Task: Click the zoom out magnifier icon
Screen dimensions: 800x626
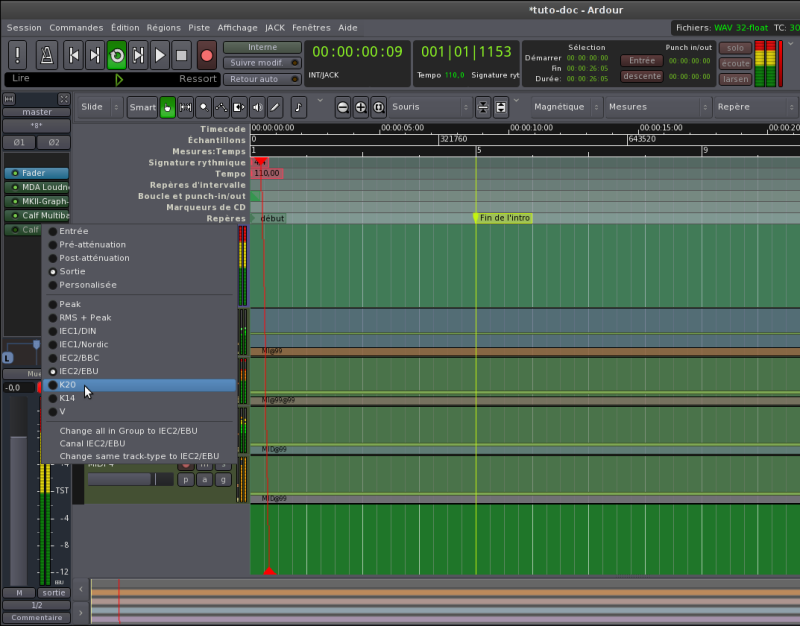Action: tap(343, 107)
